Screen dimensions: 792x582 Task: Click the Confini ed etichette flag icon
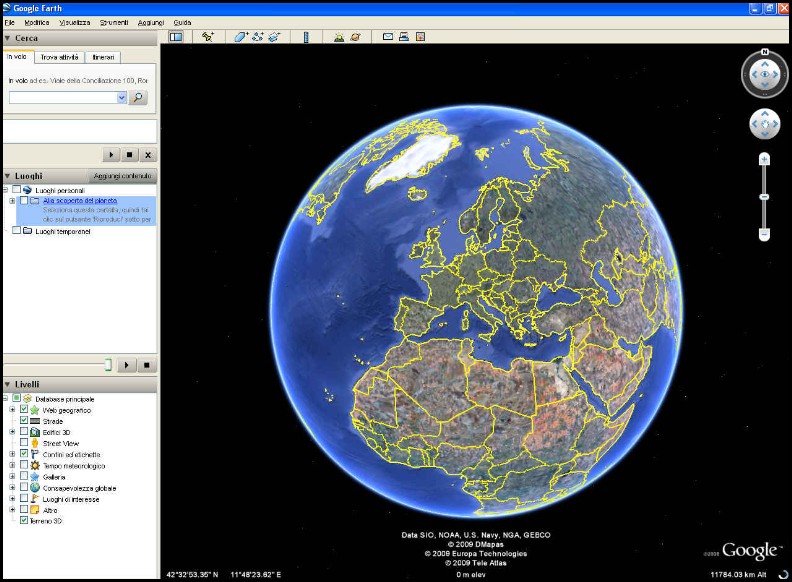34,454
